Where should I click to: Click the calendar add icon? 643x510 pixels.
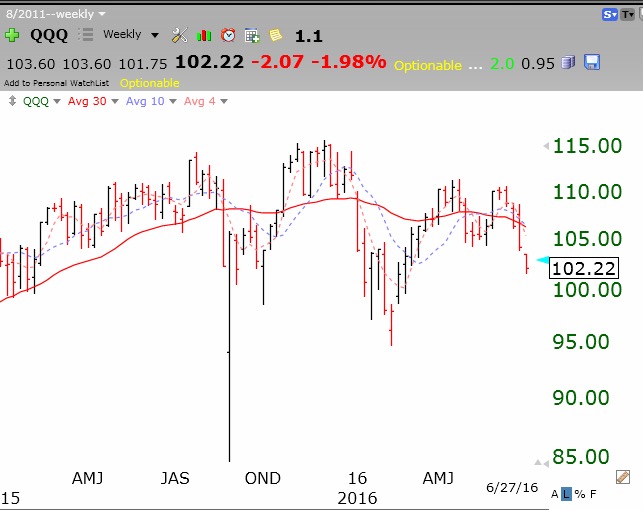point(252,36)
